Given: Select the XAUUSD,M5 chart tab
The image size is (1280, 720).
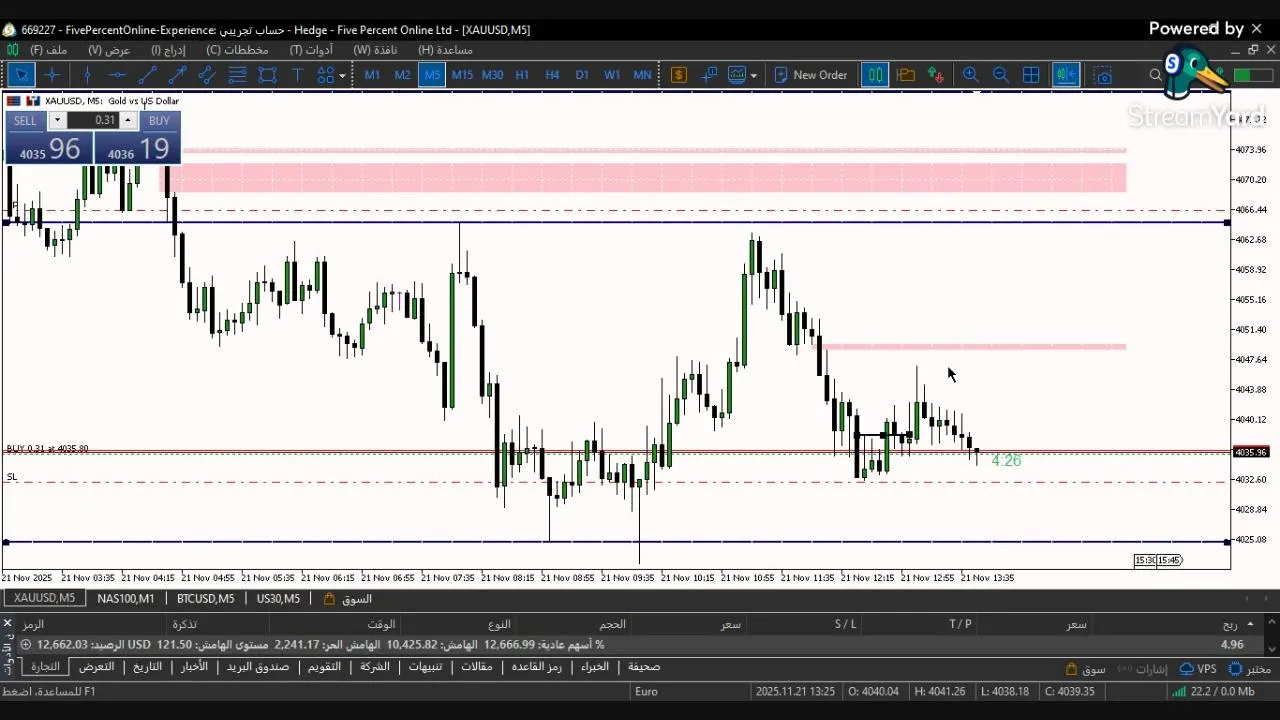Looking at the screenshot, I should [44, 599].
